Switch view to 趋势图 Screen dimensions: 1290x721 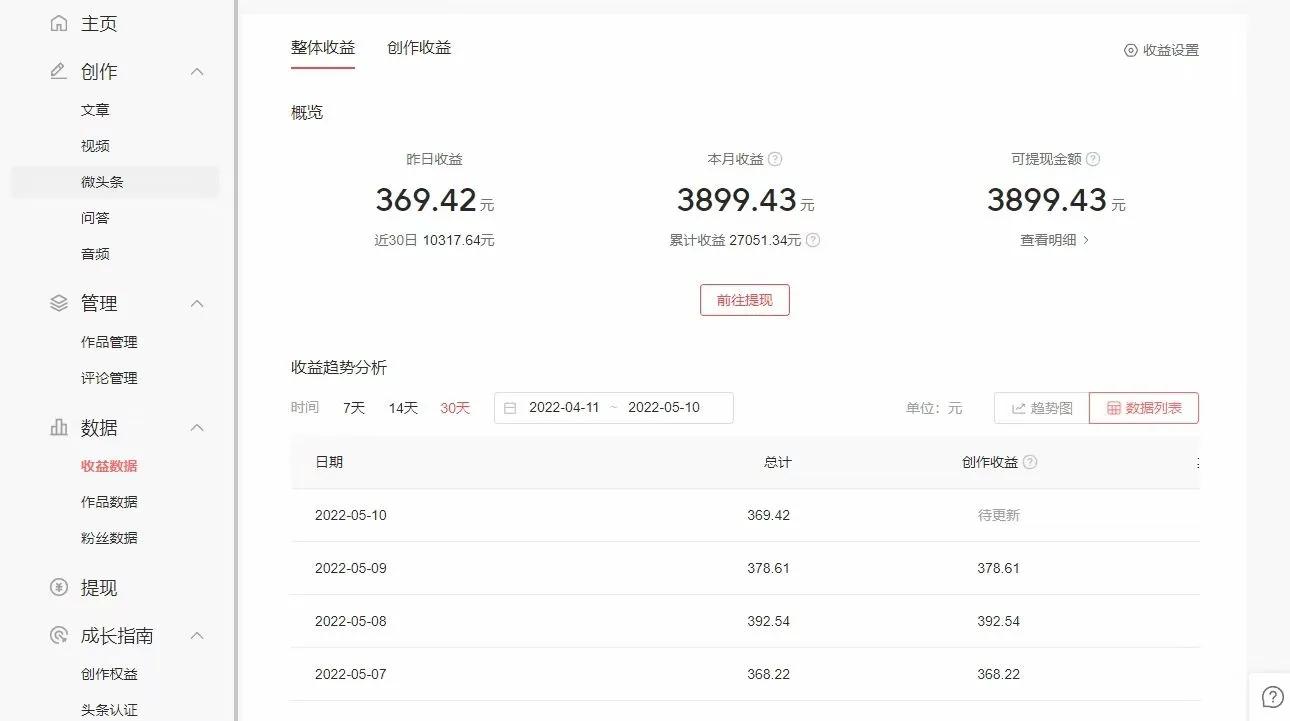coord(1041,408)
